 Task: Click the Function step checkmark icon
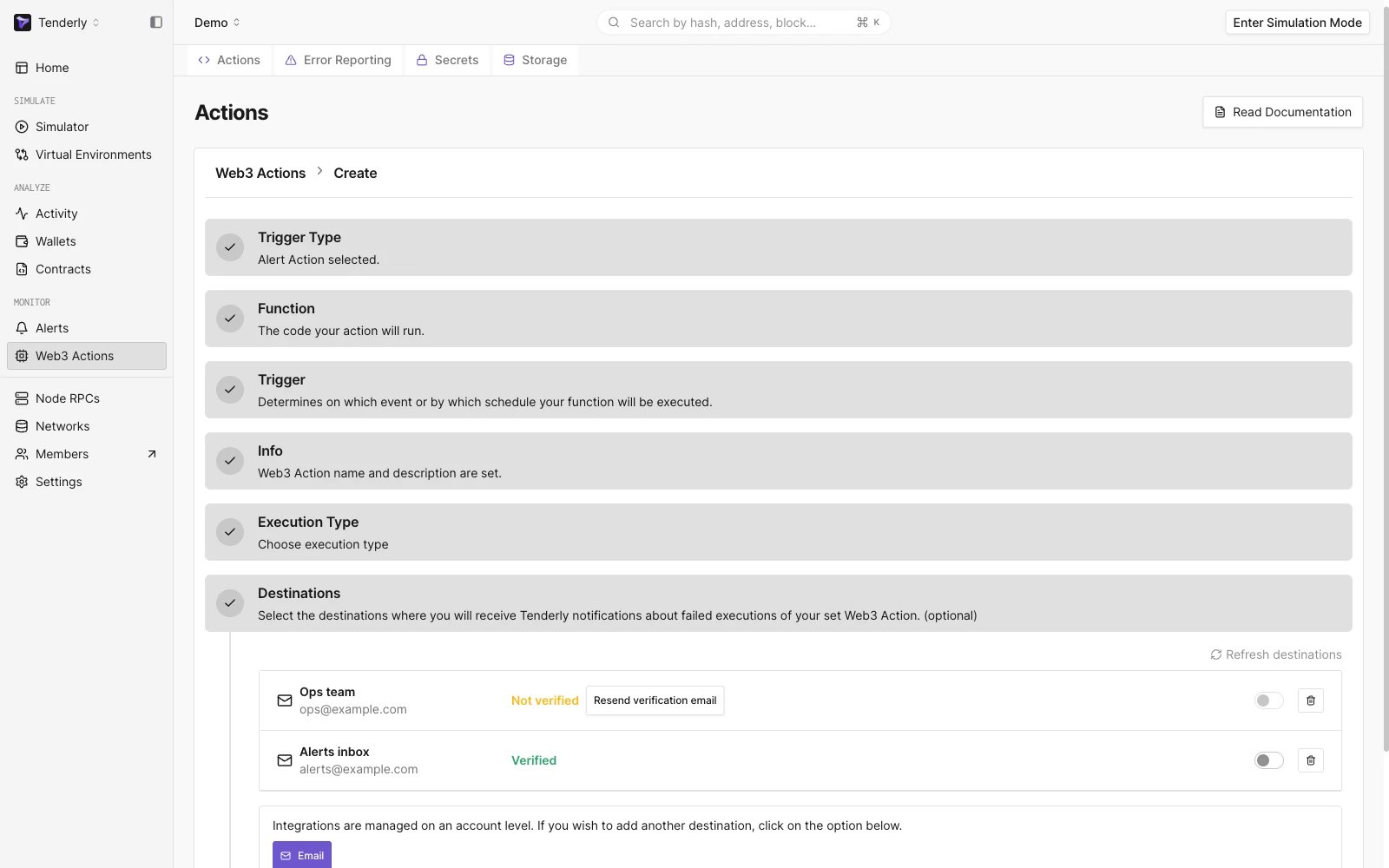[x=230, y=319]
